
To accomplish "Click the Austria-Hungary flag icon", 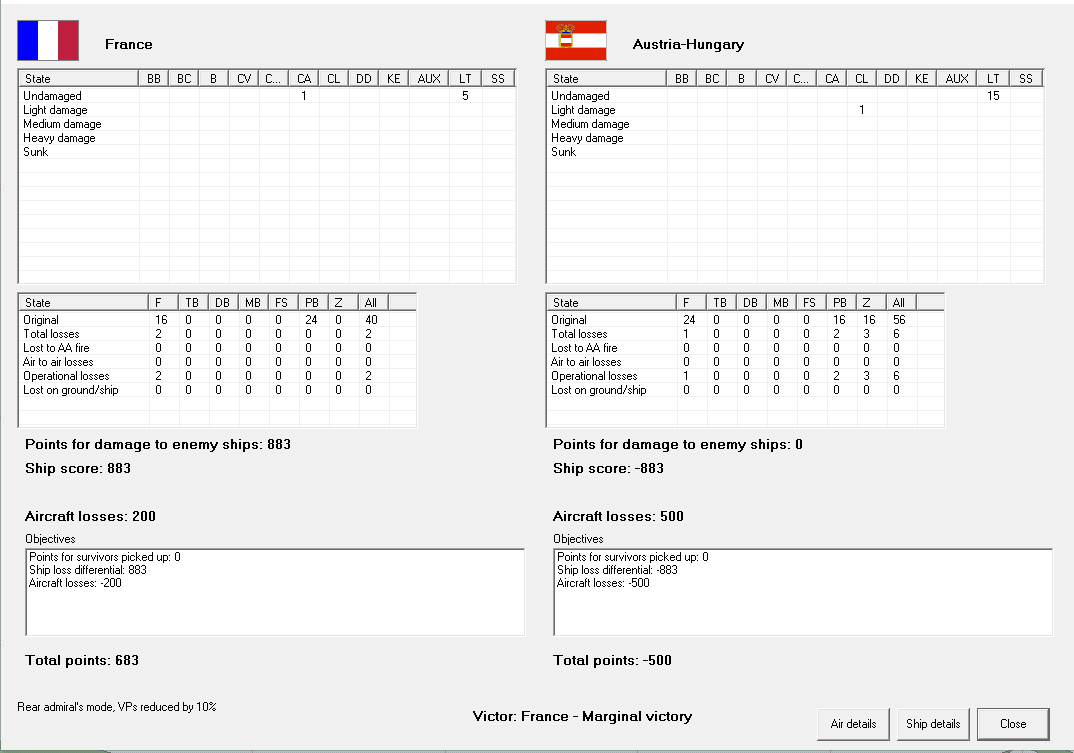I will tap(575, 41).
